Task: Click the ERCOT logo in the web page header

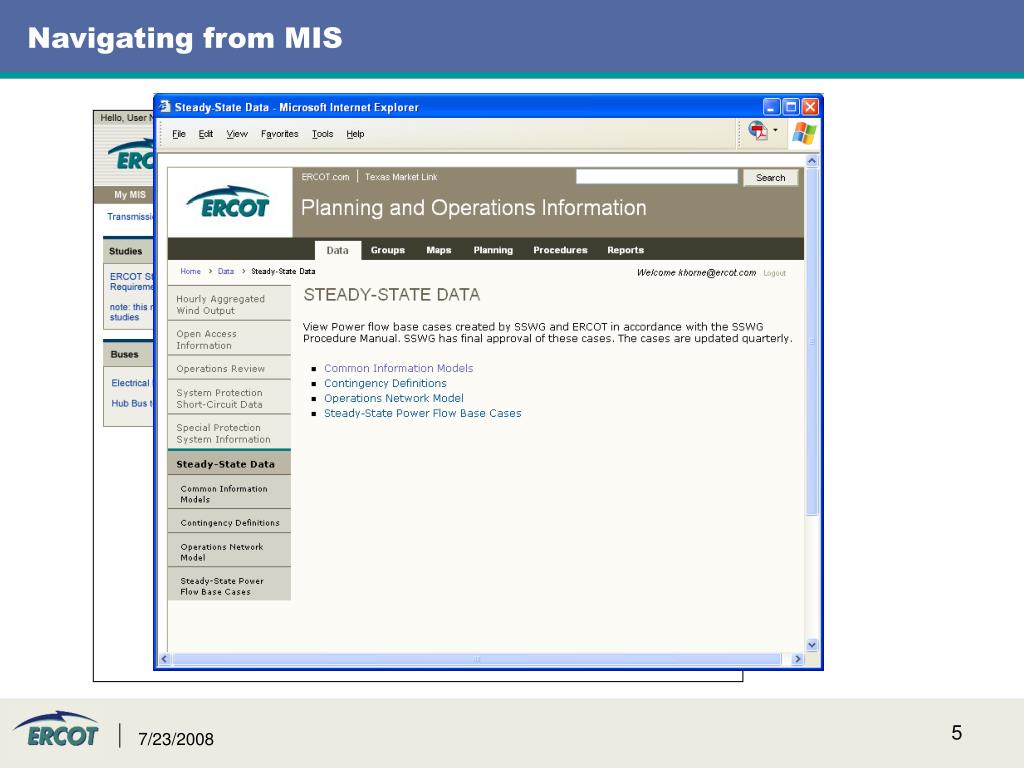Action: coord(228,202)
